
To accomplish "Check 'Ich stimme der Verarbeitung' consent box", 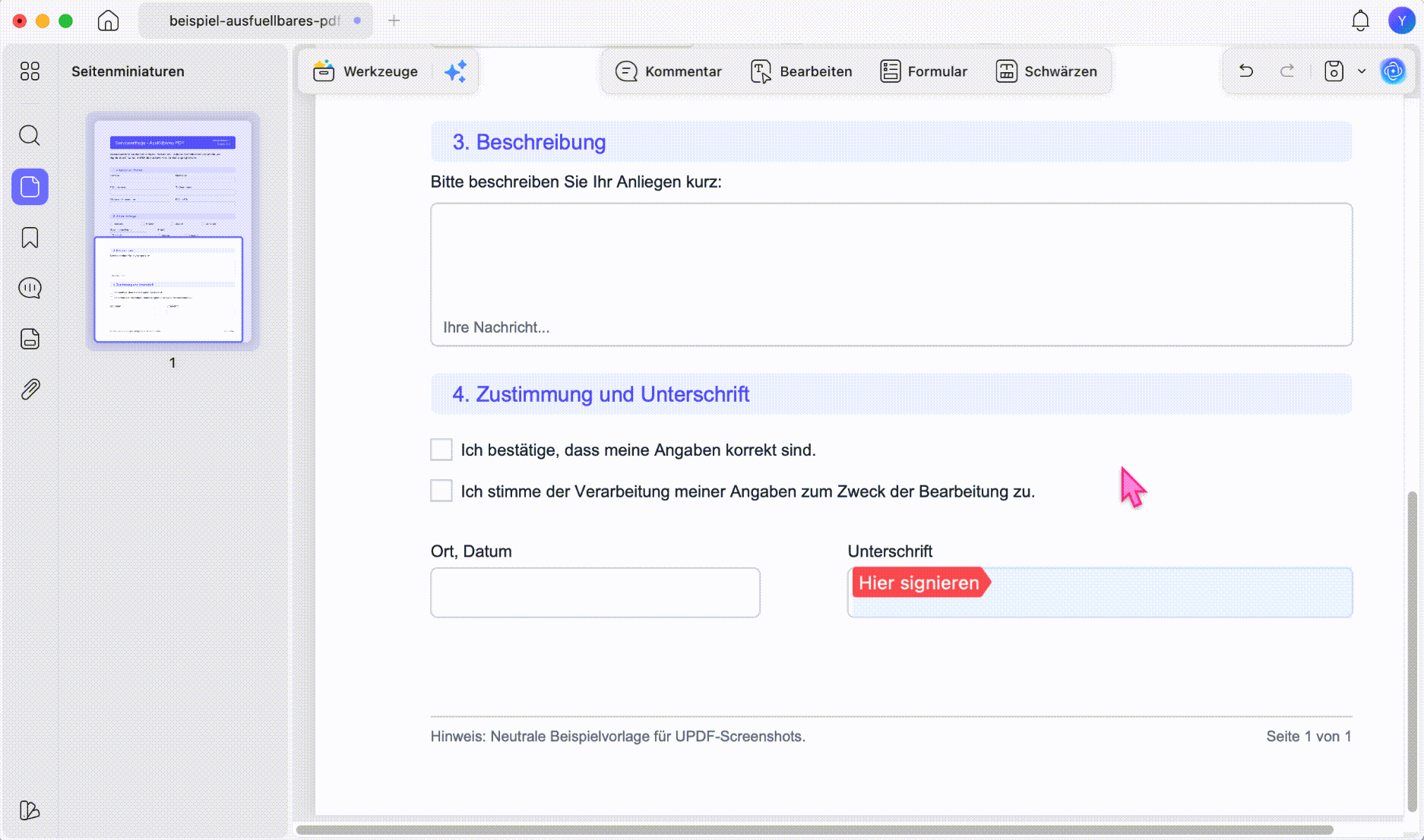I will [x=441, y=491].
